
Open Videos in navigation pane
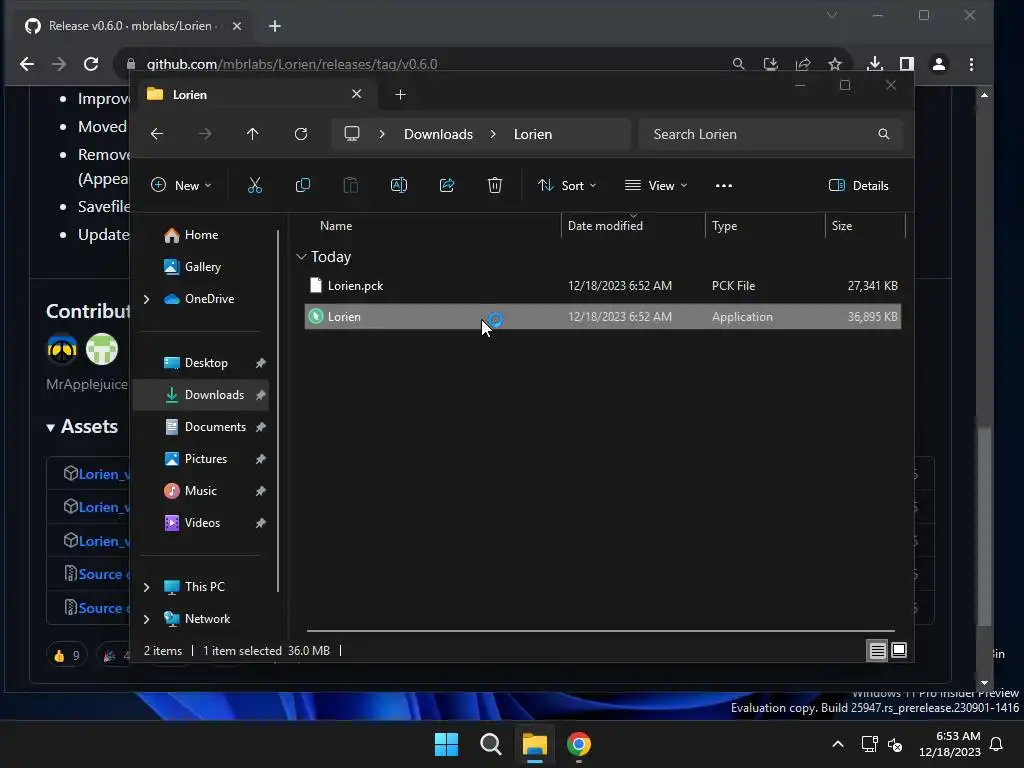(x=200, y=523)
